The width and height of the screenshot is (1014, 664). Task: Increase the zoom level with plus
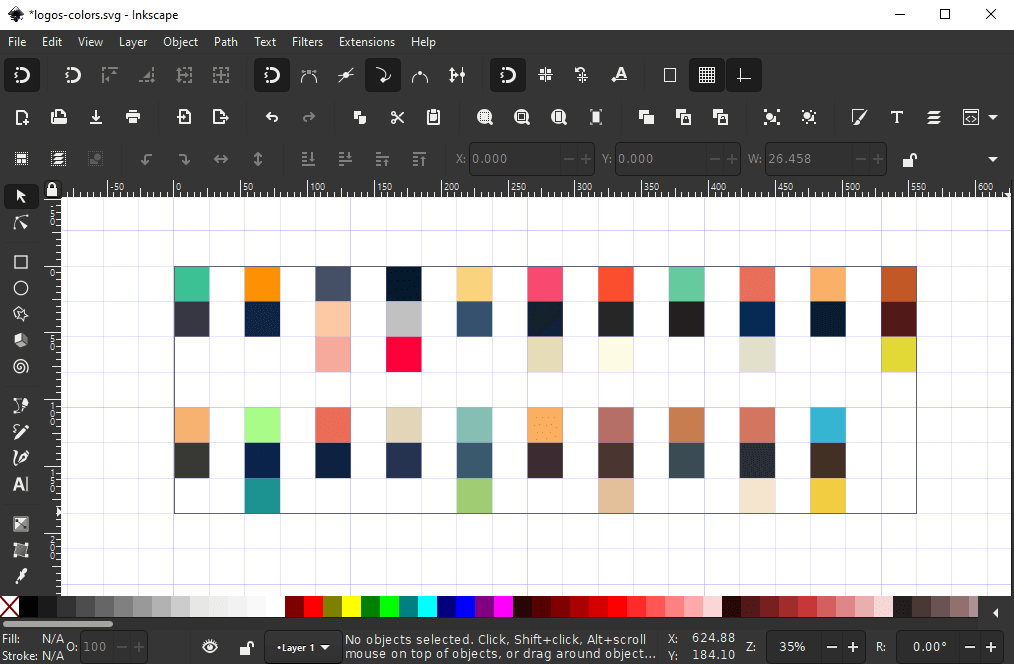(853, 647)
